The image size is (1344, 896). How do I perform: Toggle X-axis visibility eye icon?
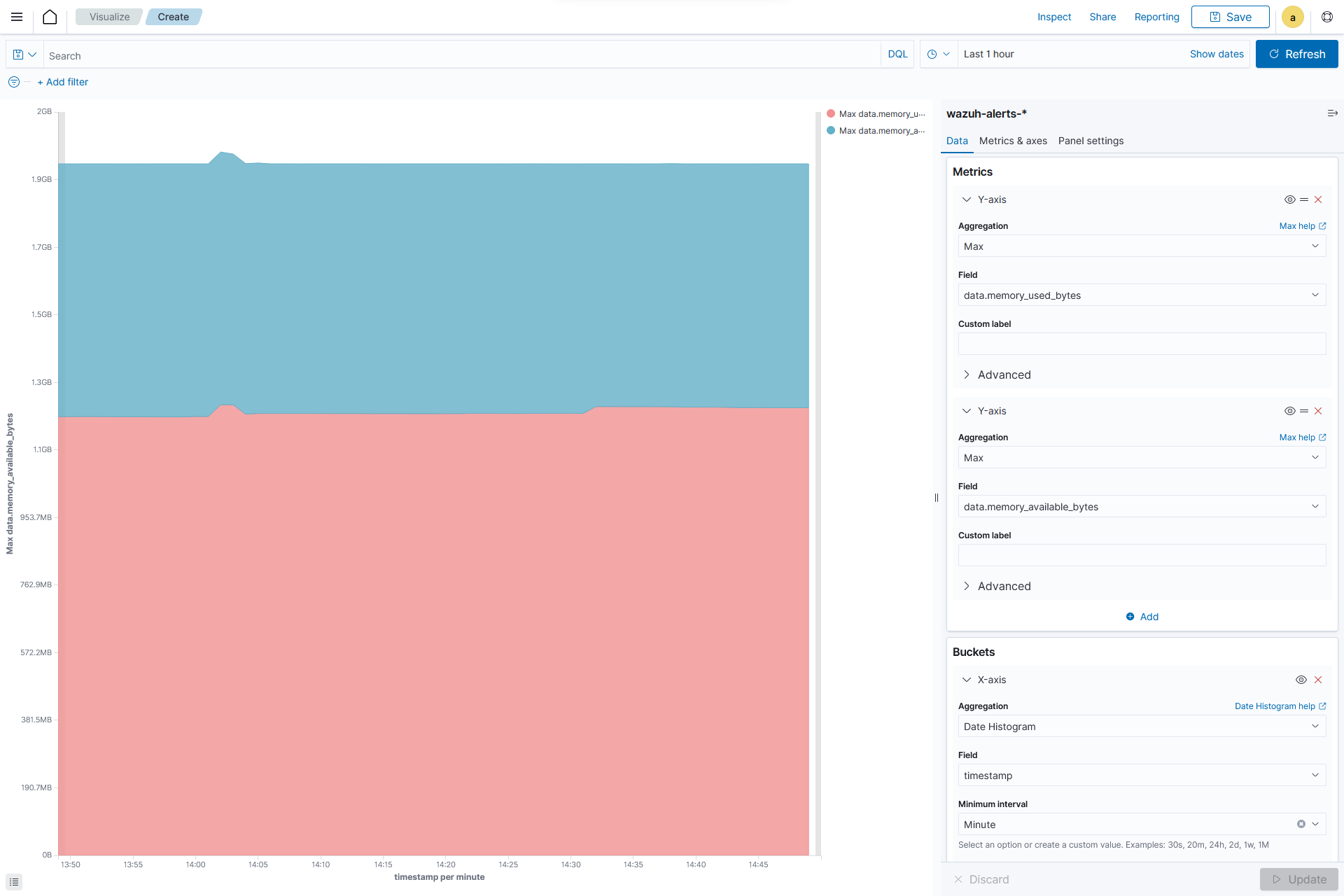click(x=1301, y=679)
